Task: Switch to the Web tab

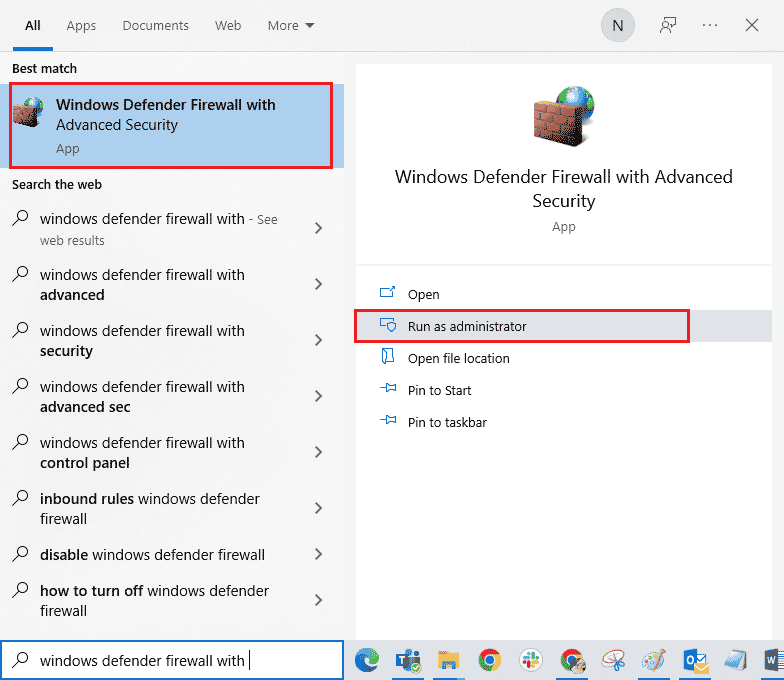Action: point(228,26)
